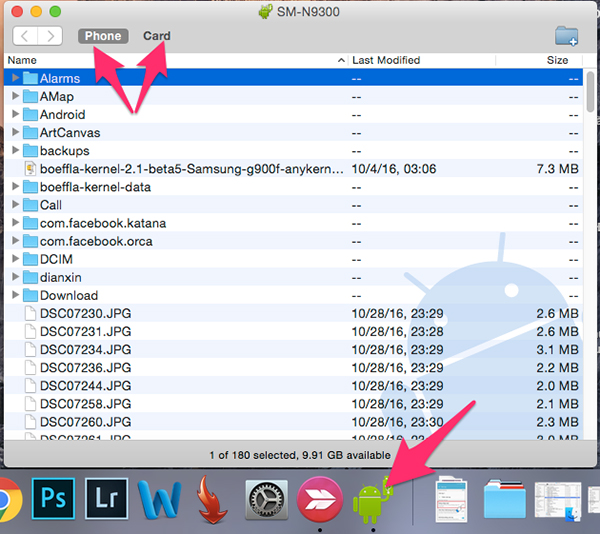Open the document stack in the Dock
Image resolution: width=600 pixels, height=534 pixels.
(452, 499)
